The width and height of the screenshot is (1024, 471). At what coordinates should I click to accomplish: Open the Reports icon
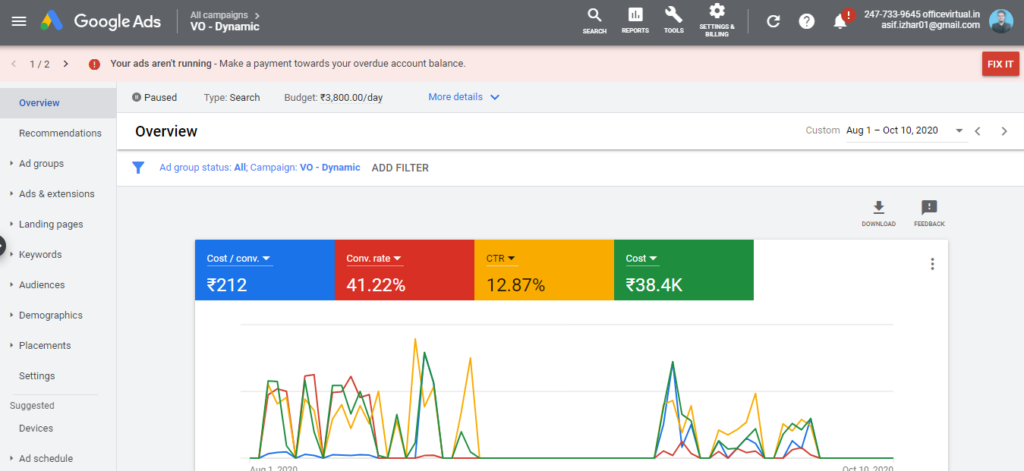click(635, 21)
